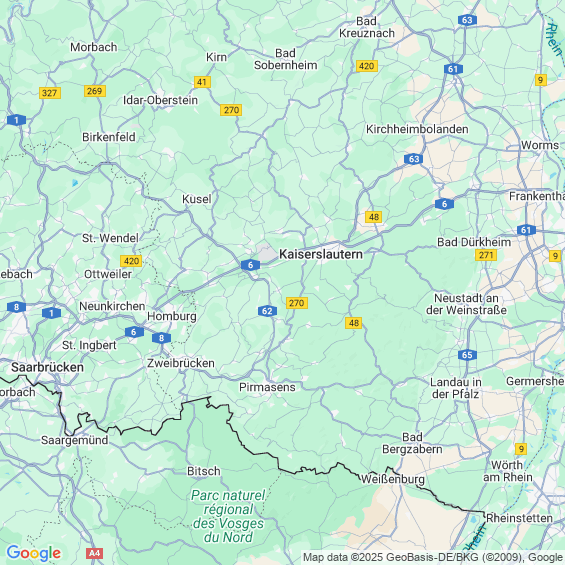
Task: Click the Bad Kreuznach label
Action: [366, 27]
